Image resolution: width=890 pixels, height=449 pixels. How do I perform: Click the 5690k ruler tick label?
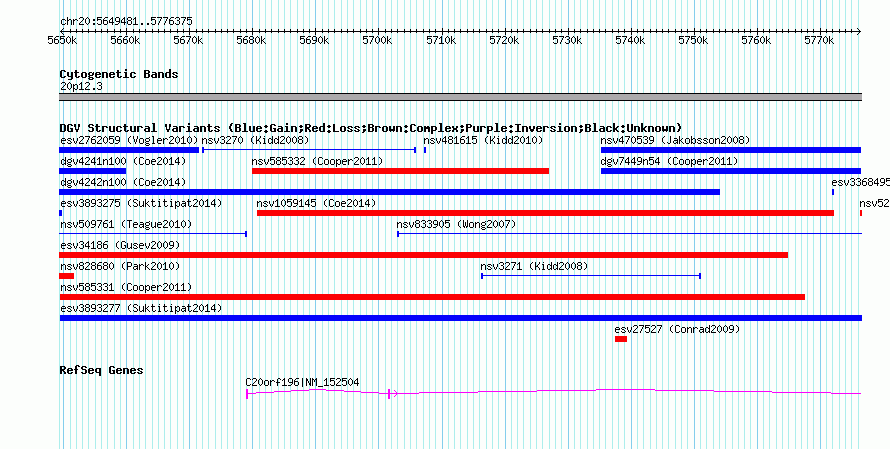pos(314,41)
